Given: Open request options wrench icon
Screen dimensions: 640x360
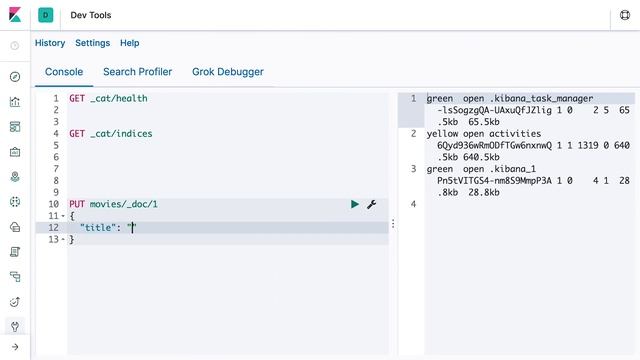Looking at the screenshot, I should 371,204.
